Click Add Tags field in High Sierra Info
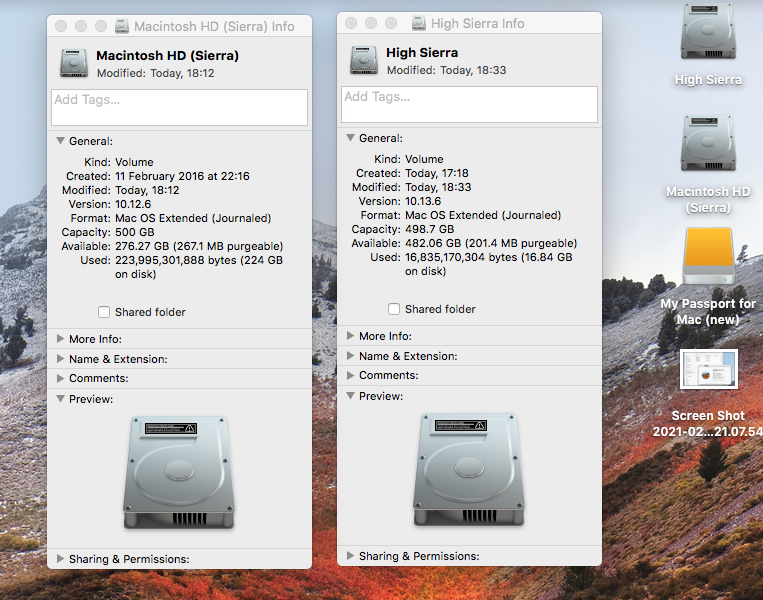763x600 pixels. (470, 104)
